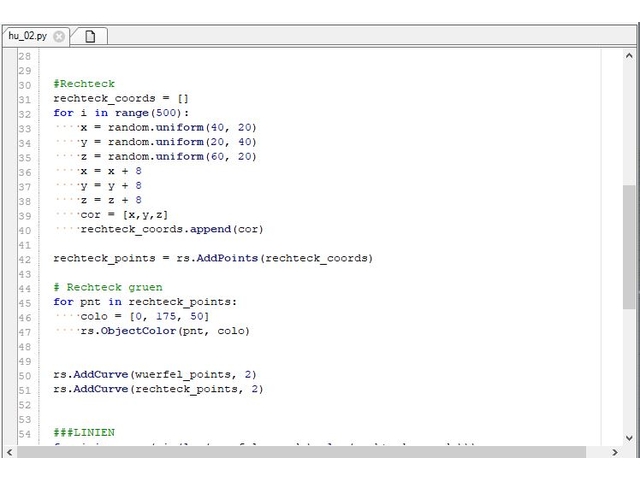This screenshot has height=480, width=640.
Task: Click rs.ObjectColor(pnt, colo) line
Action: click(x=165, y=331)
